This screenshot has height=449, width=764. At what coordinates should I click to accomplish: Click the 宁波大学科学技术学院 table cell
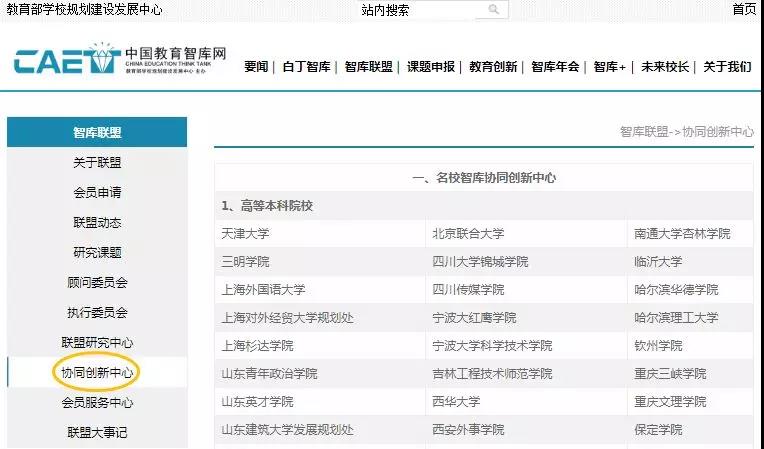pyautogui.click(x=526, y=346)
